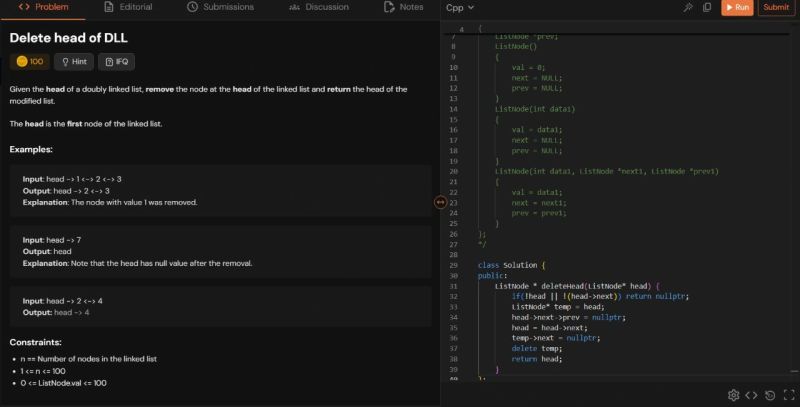Click the 'Examples:' heading

point(31,149)
